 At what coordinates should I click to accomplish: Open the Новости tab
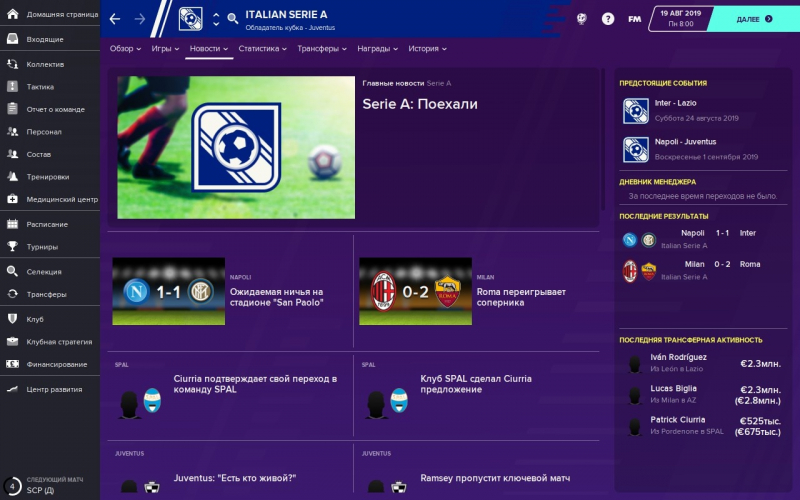pyautogui.click(x=209, y=48)
